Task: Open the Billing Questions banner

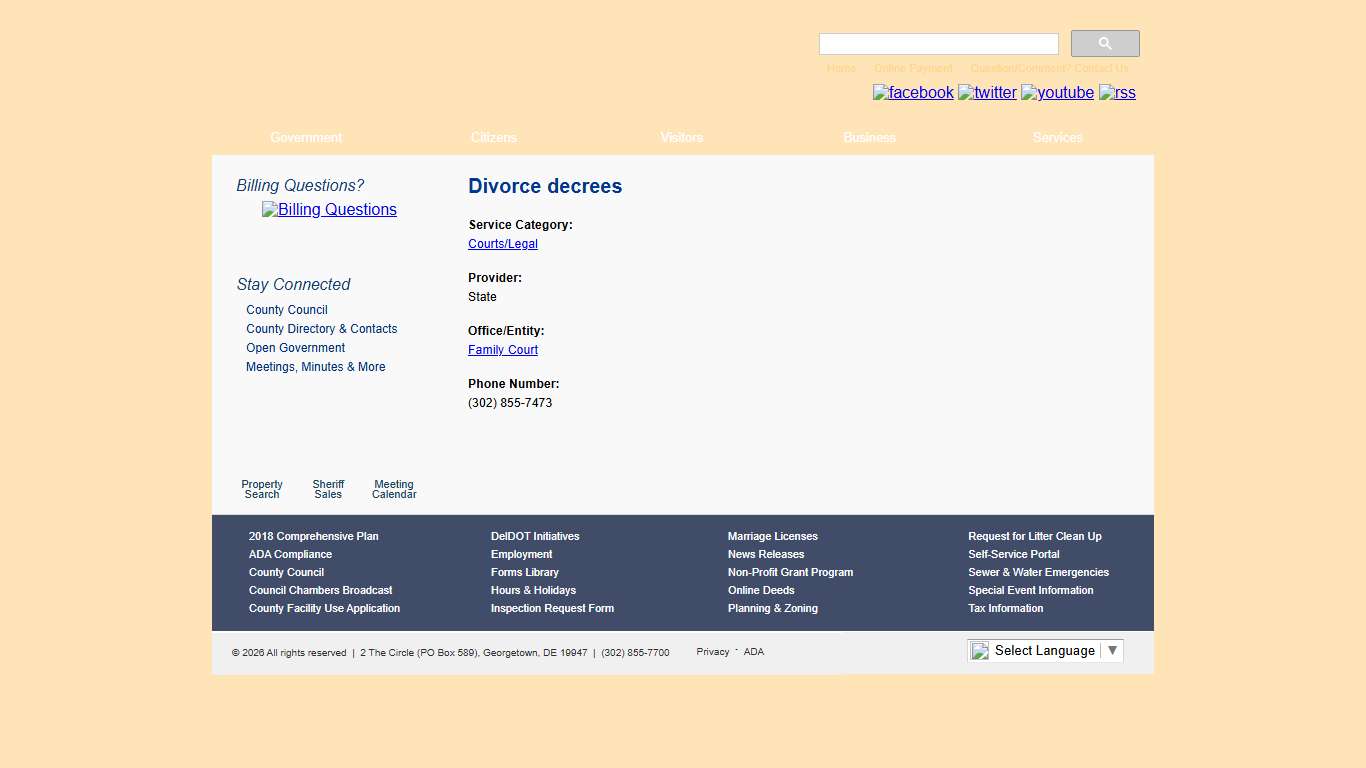Action: (x=329, y=209)
